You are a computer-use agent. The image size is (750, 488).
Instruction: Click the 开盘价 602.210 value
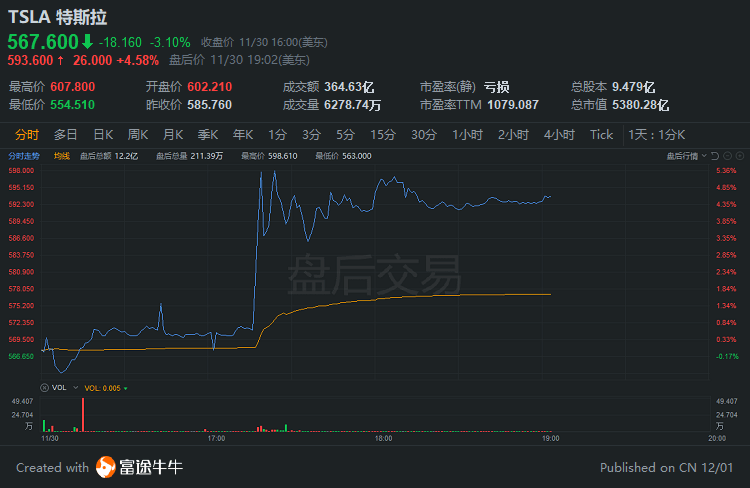click(210, 87)
